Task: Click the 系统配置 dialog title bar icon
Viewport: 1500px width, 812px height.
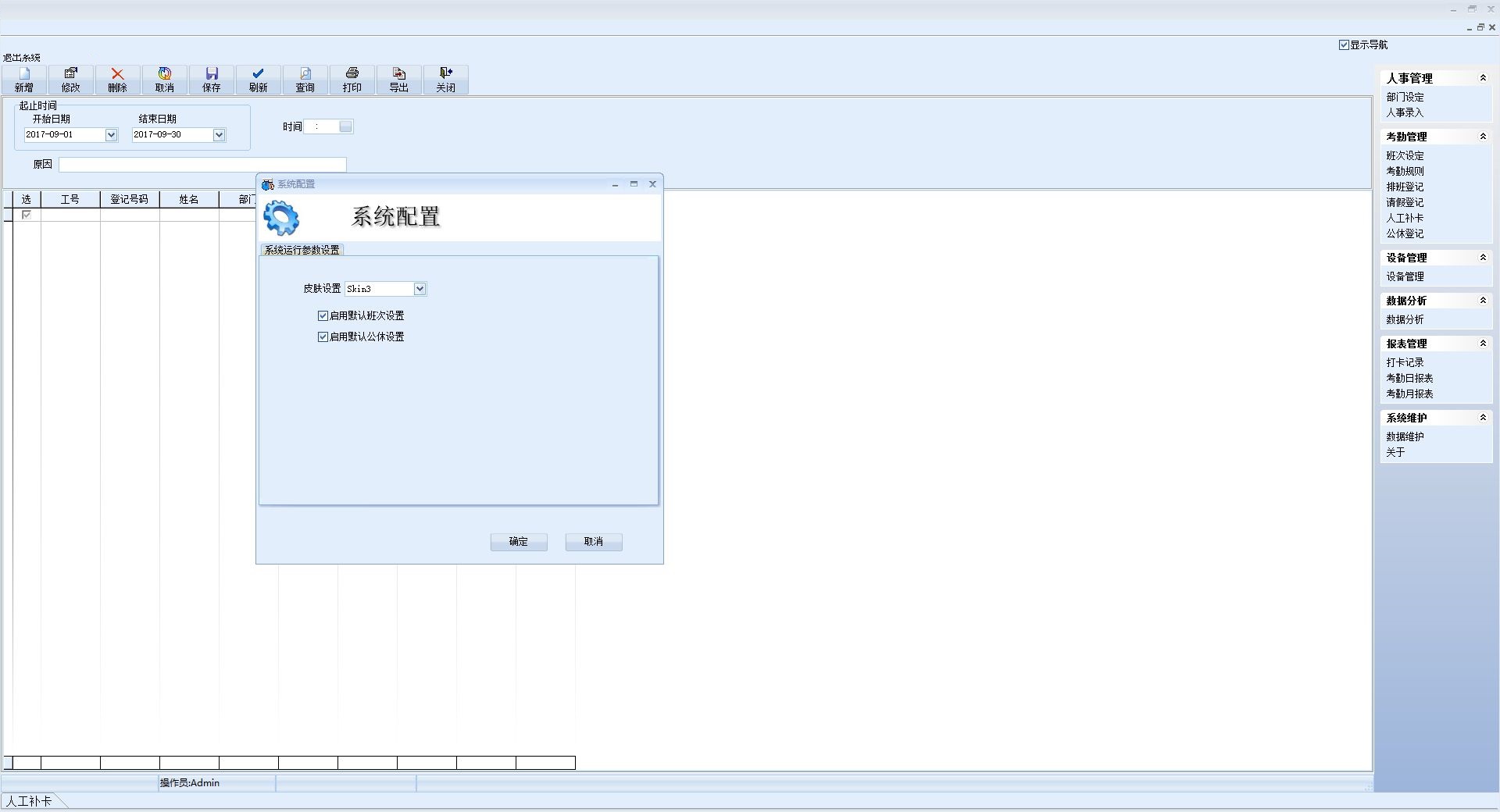Action: (268, 184)
